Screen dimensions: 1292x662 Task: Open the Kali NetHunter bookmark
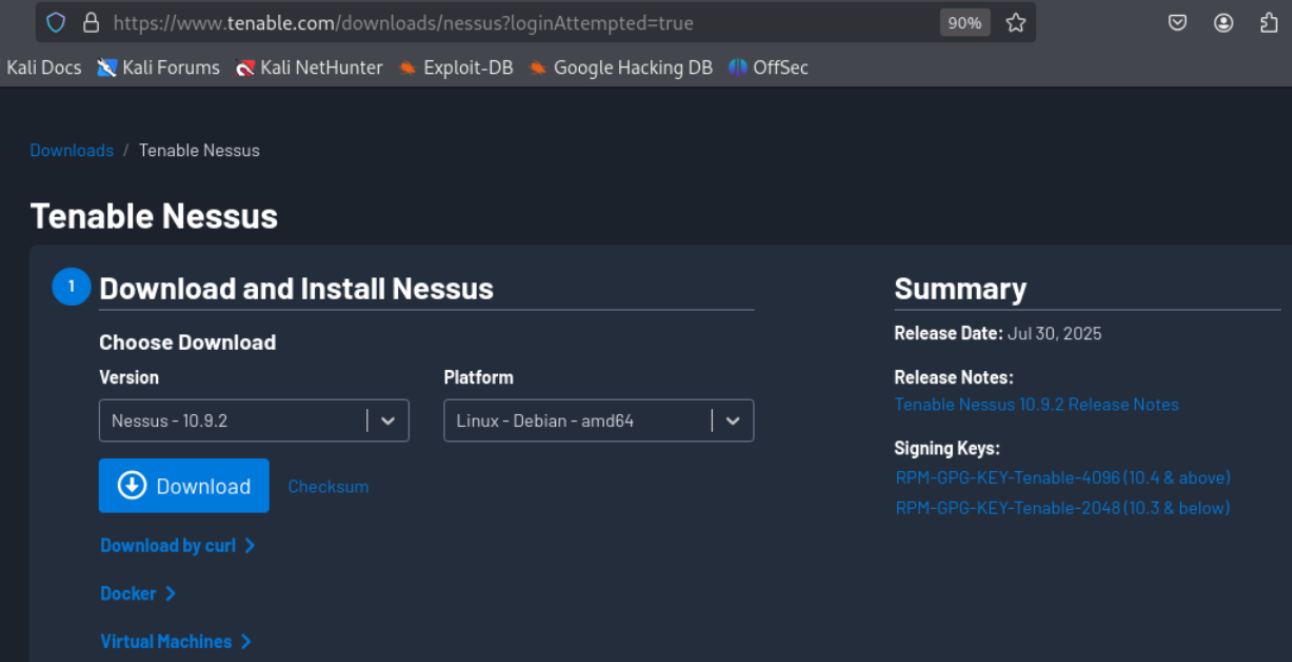(309, 68)
